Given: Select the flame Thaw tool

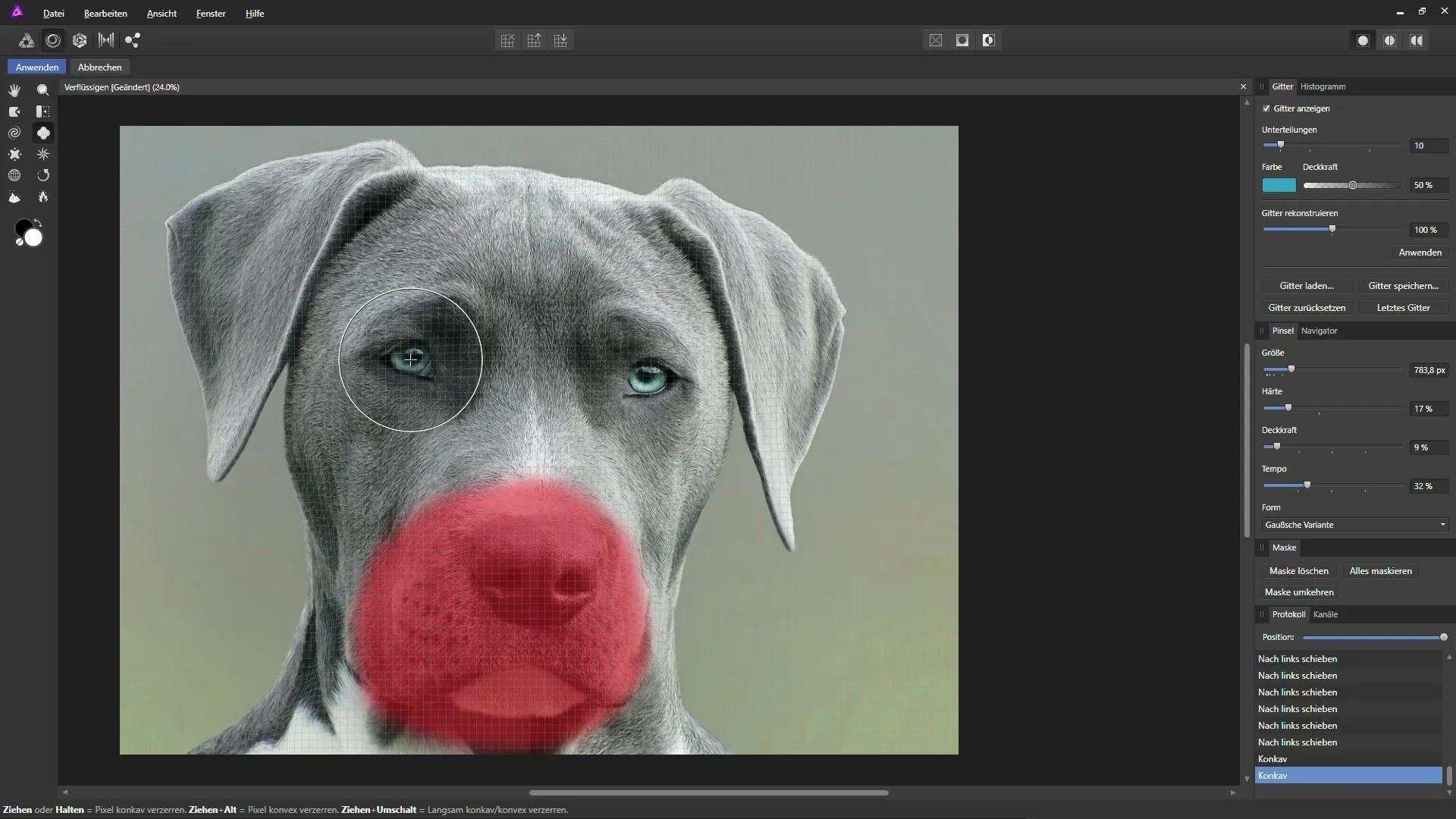Looking at the screenshot, I should (43, 196).
